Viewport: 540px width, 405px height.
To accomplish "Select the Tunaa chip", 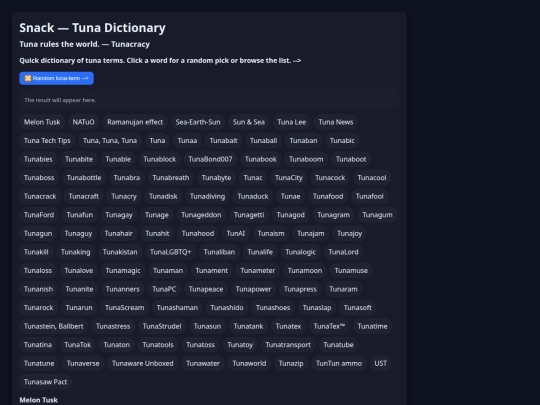I will click(x=187, y=141).
